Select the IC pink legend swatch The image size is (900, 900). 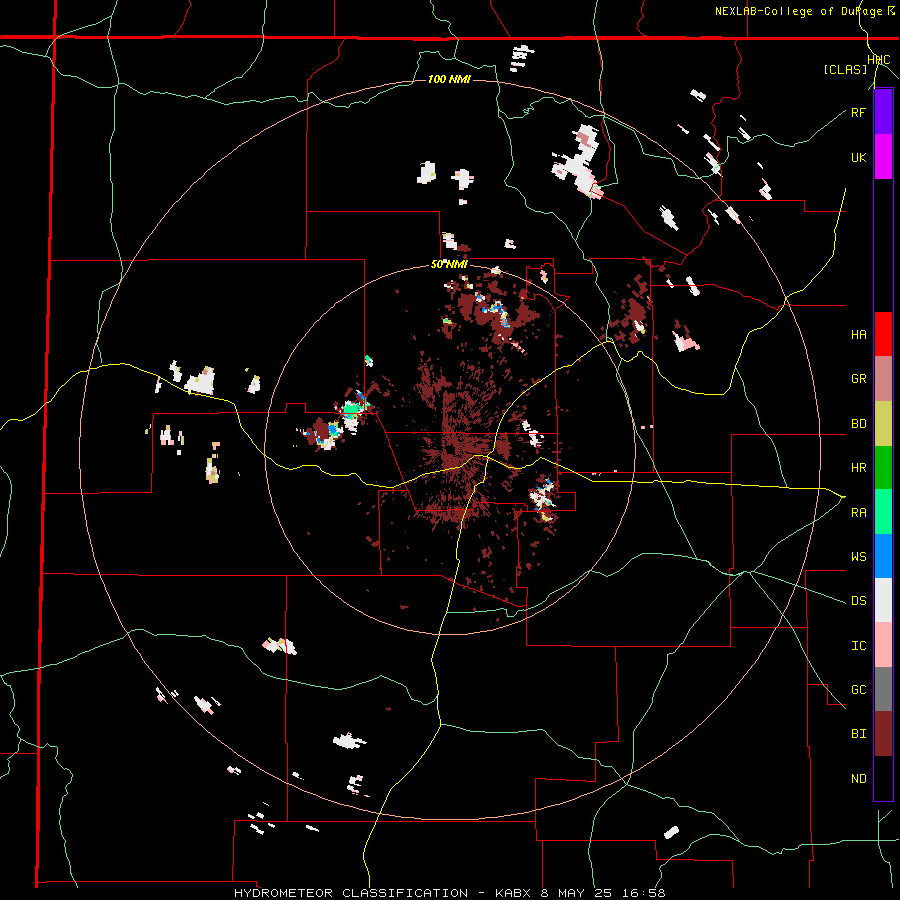(x=883, y=645)
